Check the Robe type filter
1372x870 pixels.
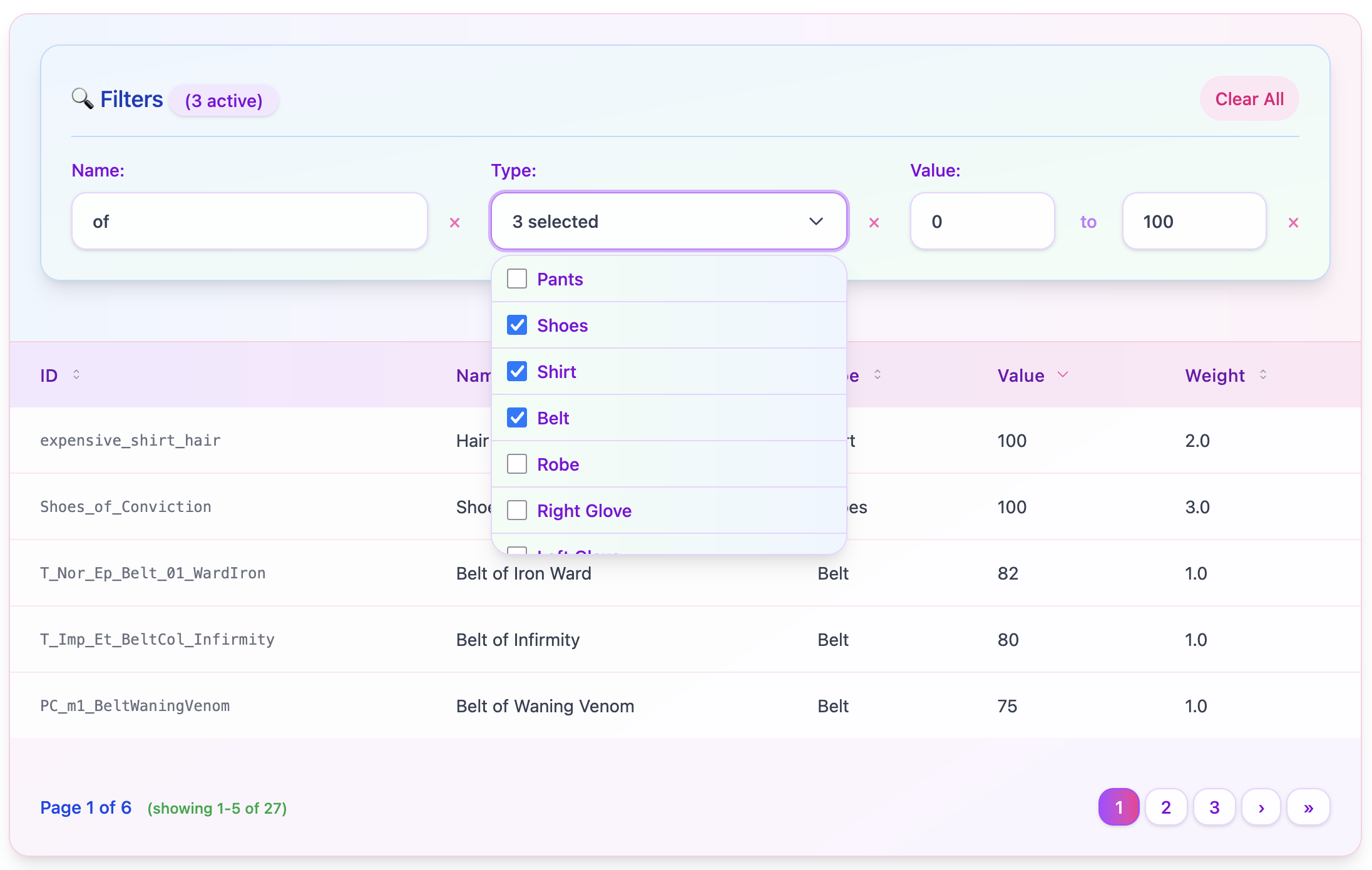[x=516, y=464]
